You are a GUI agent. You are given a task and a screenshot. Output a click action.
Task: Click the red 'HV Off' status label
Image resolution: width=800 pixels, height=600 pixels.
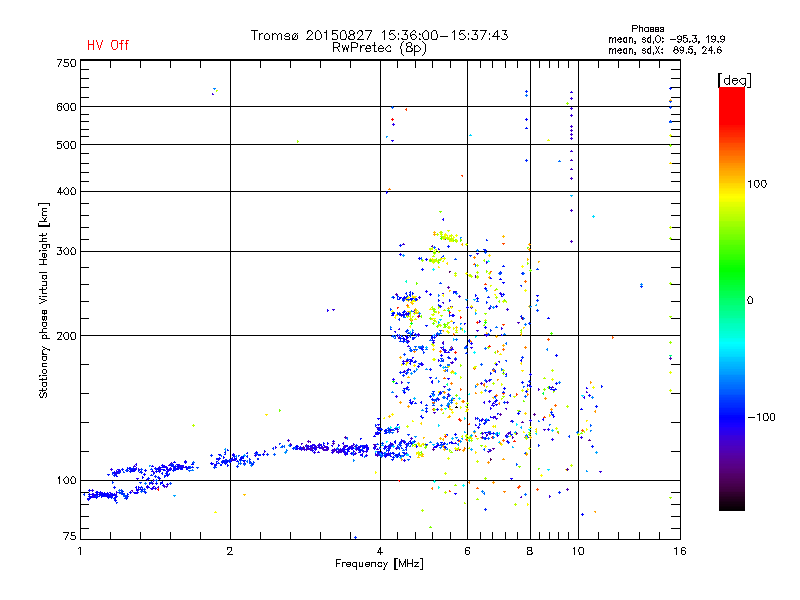108,45
